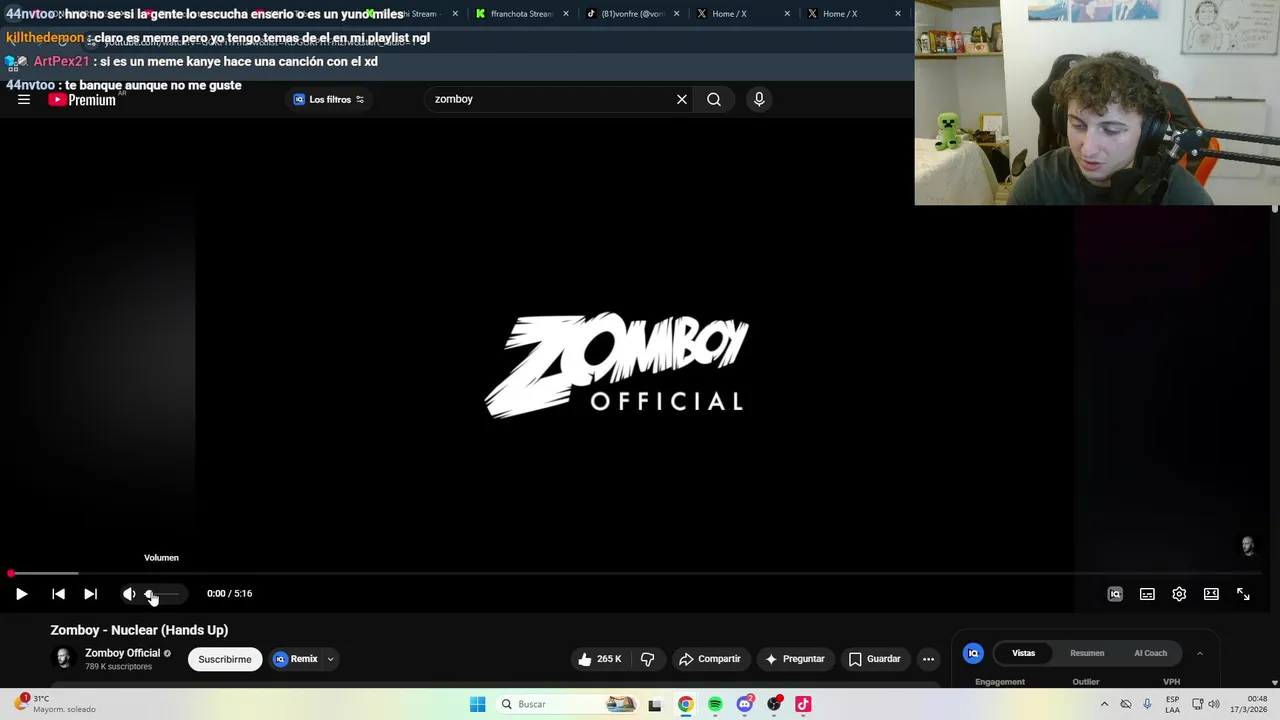Go to YouTube Premium home logo
The width and height of the screenshot is (1280, 720).
click(x=82, y=99)
